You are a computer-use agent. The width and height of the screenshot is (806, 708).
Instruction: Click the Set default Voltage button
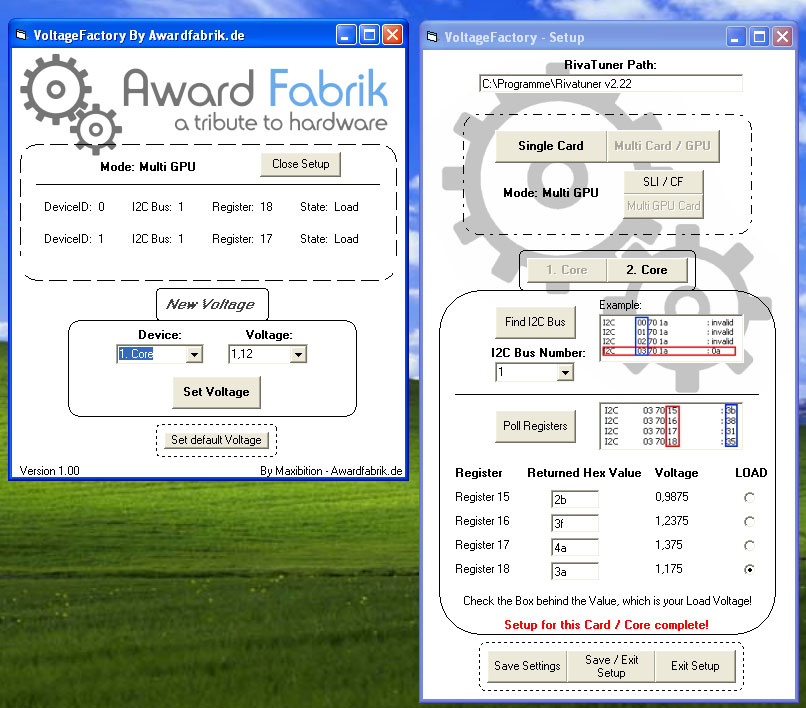click(x=216, y=440)
